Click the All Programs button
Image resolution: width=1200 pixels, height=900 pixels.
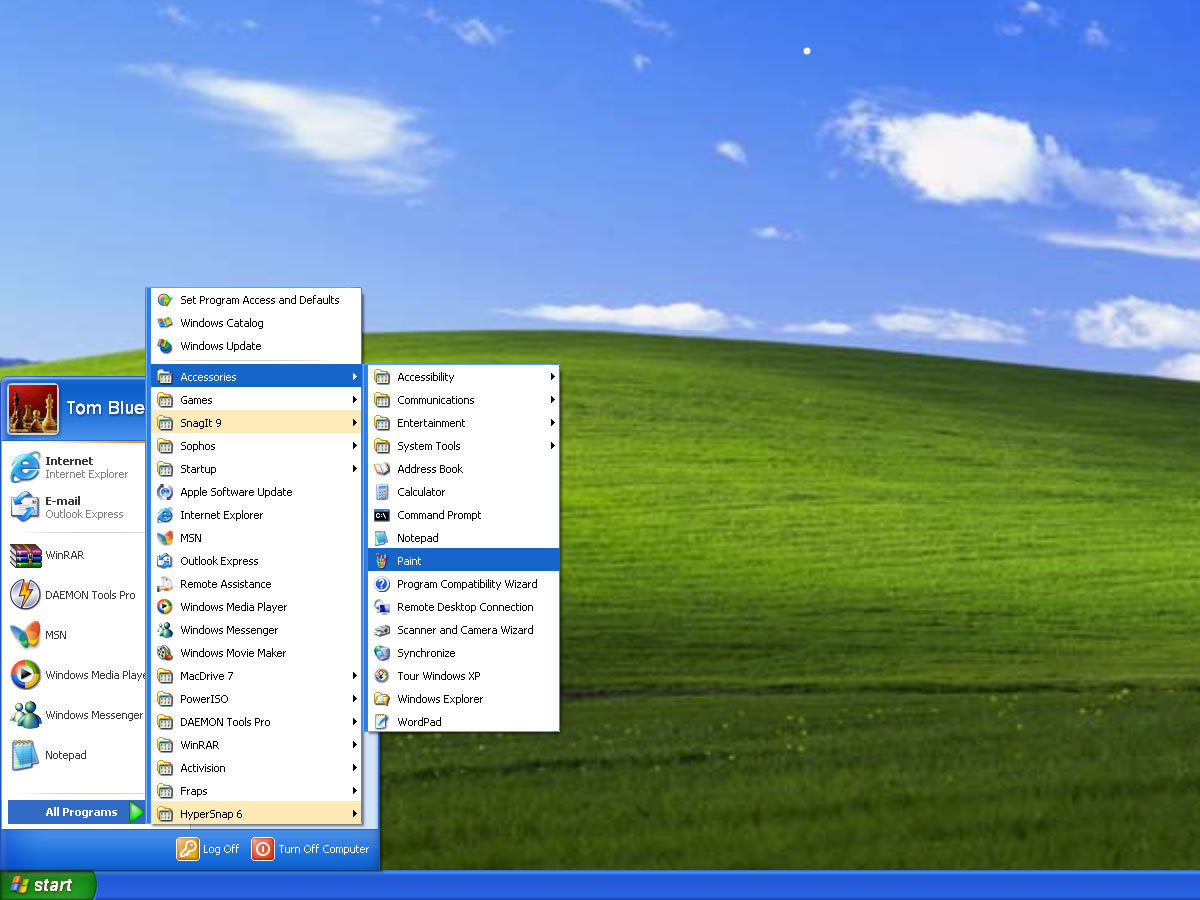tap(77, 812)
